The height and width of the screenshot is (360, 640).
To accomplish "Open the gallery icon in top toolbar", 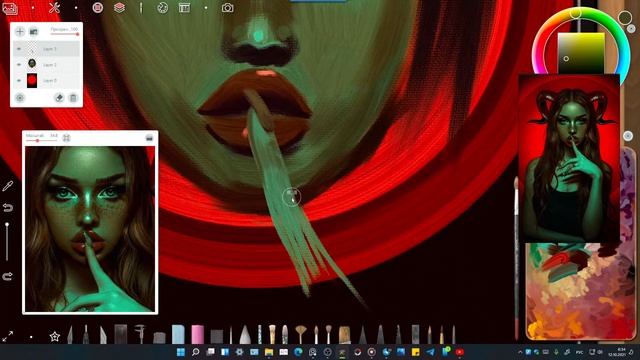I will click(10, 8).
